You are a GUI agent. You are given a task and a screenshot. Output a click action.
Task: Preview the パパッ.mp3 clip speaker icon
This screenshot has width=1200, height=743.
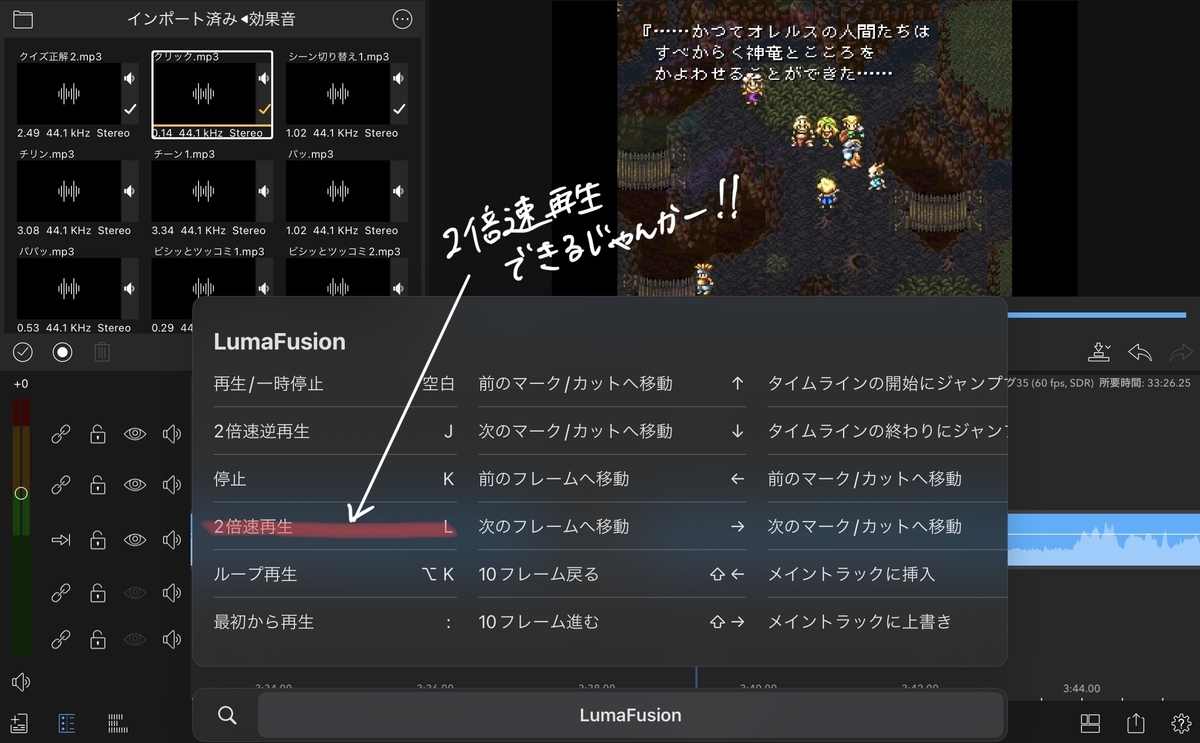click(x=130, y=288)
